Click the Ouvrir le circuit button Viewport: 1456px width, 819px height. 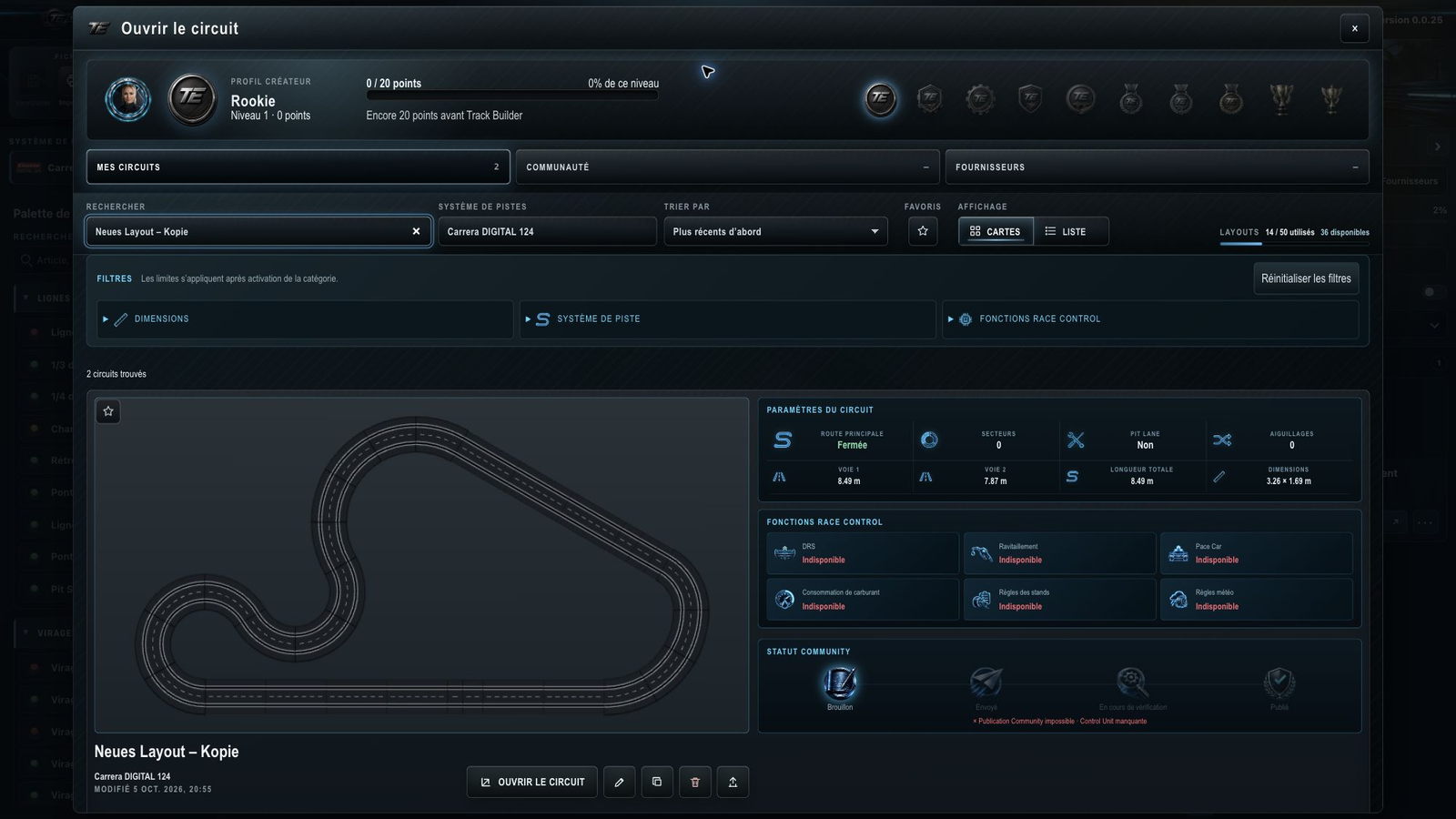coord(532,782)
